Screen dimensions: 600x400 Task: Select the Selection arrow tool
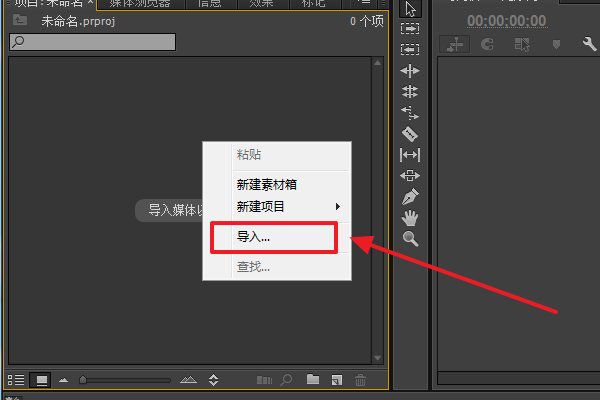click(x=410, y=8)
